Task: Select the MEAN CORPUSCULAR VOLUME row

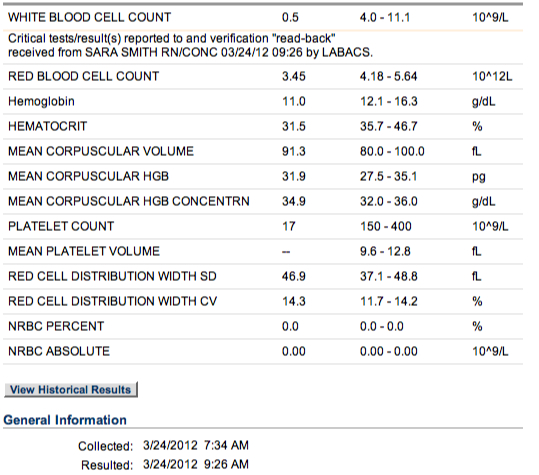Action: click(x=263, y=152)
